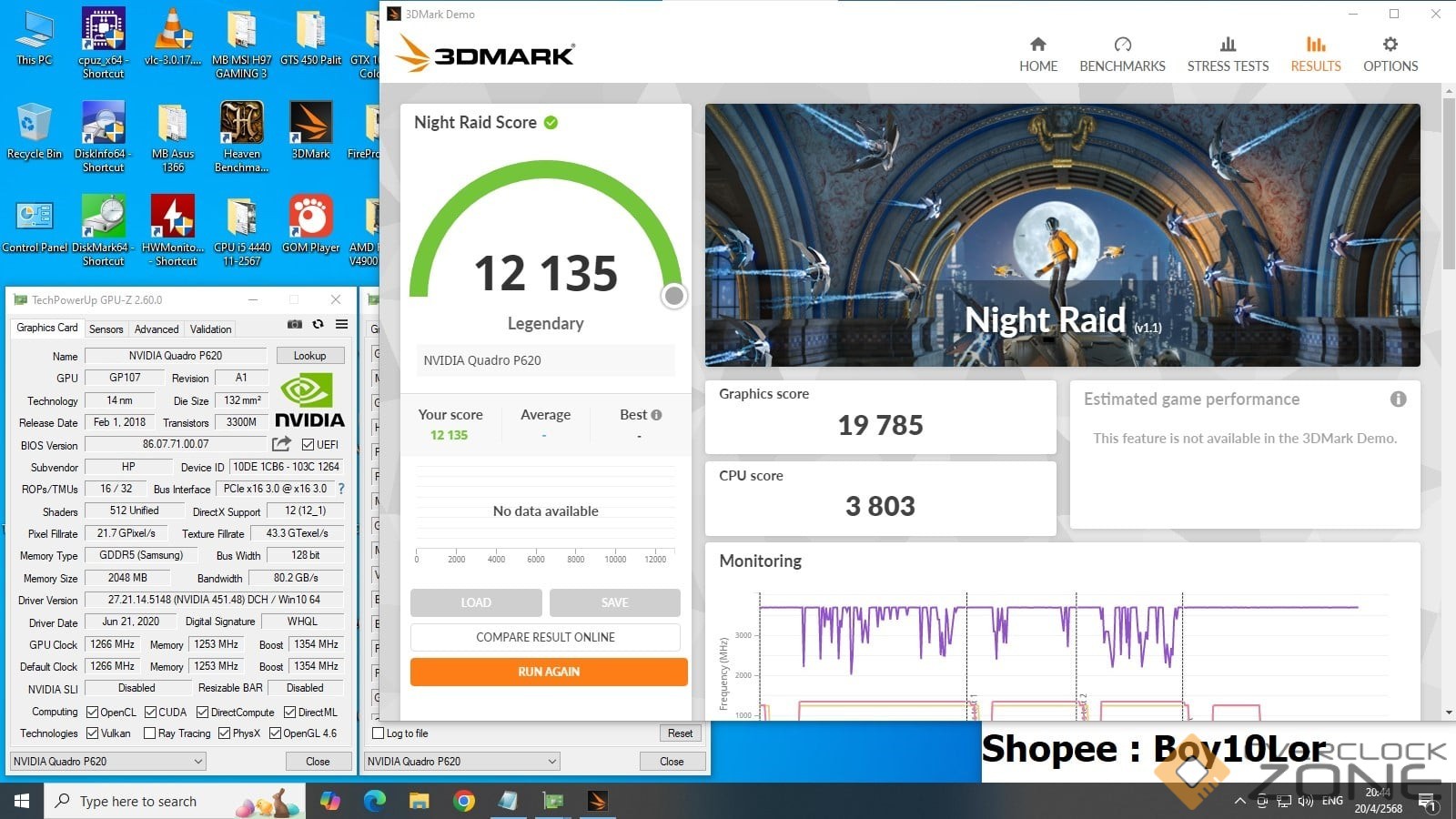Switch to the Advanced tab in GPU-Z
Image resolution: width=1456 pixels, height=819 pixels.
point(157,329)
